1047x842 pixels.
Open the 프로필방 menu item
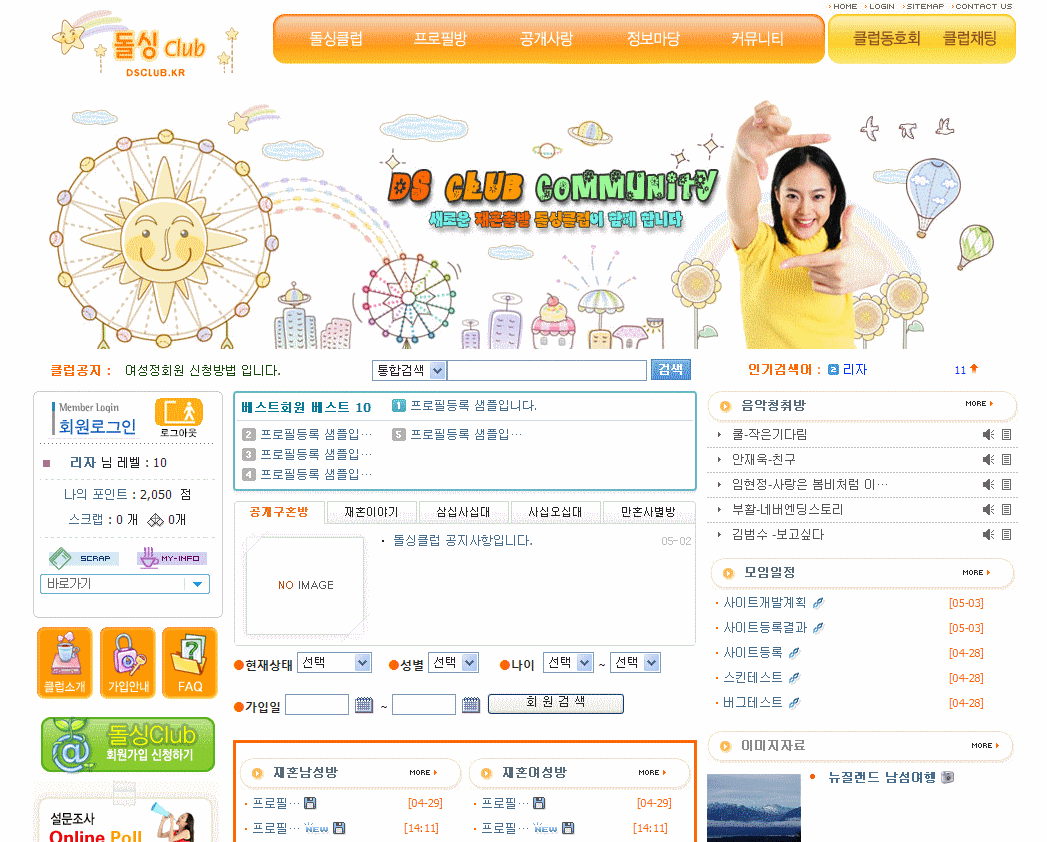click(440, 39)
